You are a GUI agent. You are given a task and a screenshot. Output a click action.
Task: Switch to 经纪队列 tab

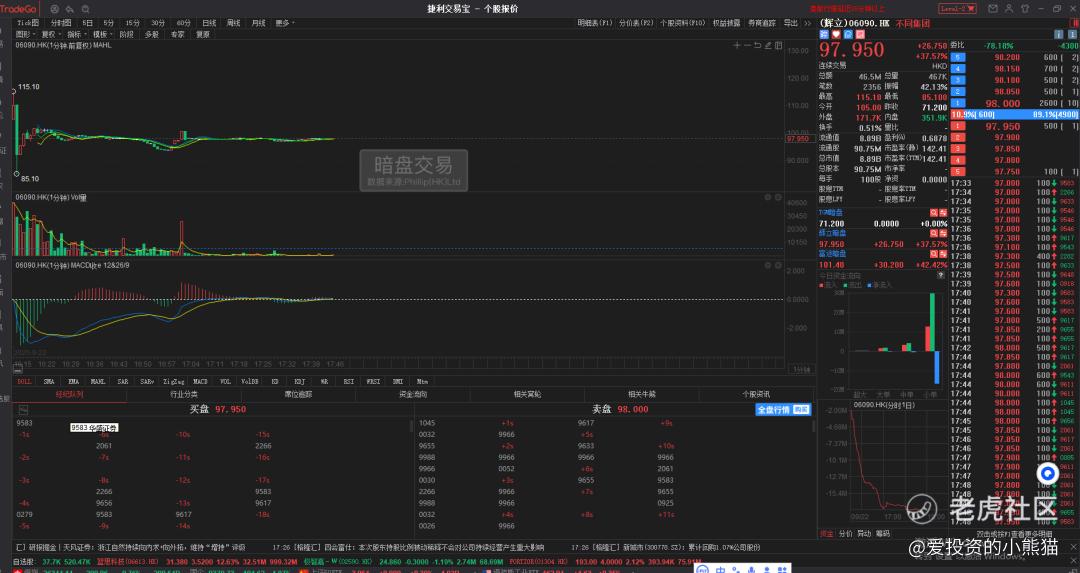70,395
